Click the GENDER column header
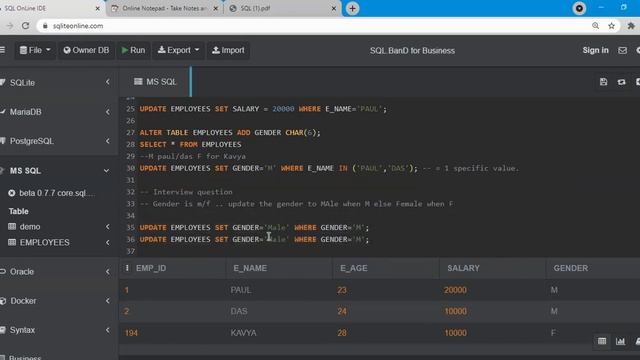640x360 pixels. (x=571, y=268)
